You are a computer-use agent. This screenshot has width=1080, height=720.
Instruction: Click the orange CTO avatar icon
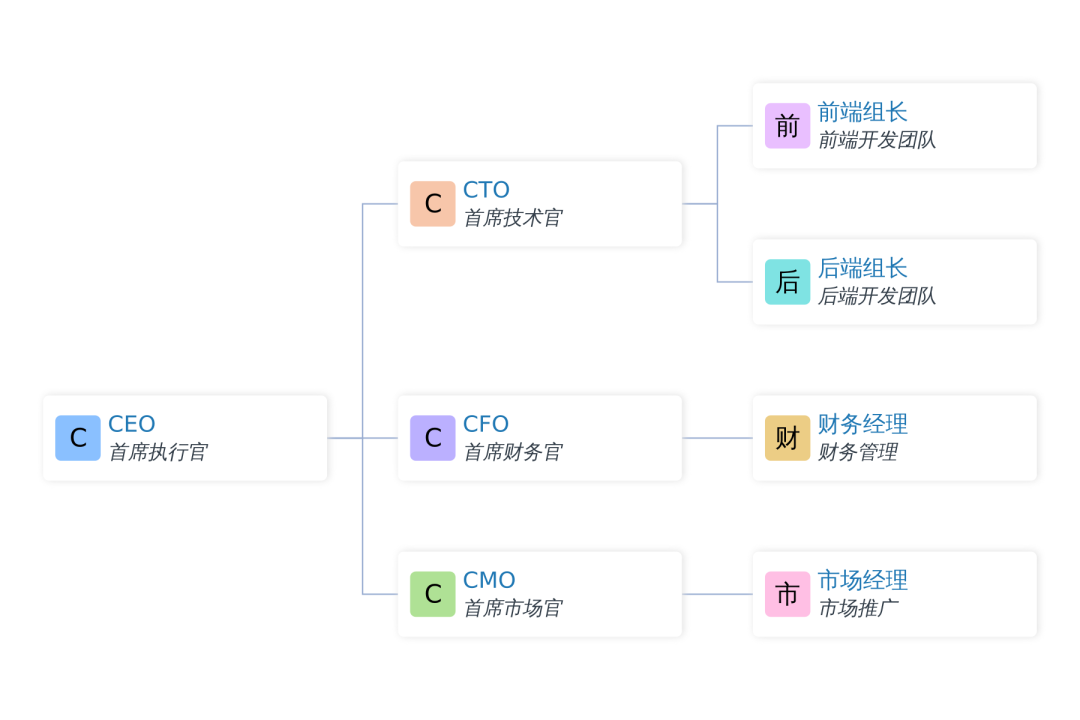pyautogui.click(x=433, y=204)
